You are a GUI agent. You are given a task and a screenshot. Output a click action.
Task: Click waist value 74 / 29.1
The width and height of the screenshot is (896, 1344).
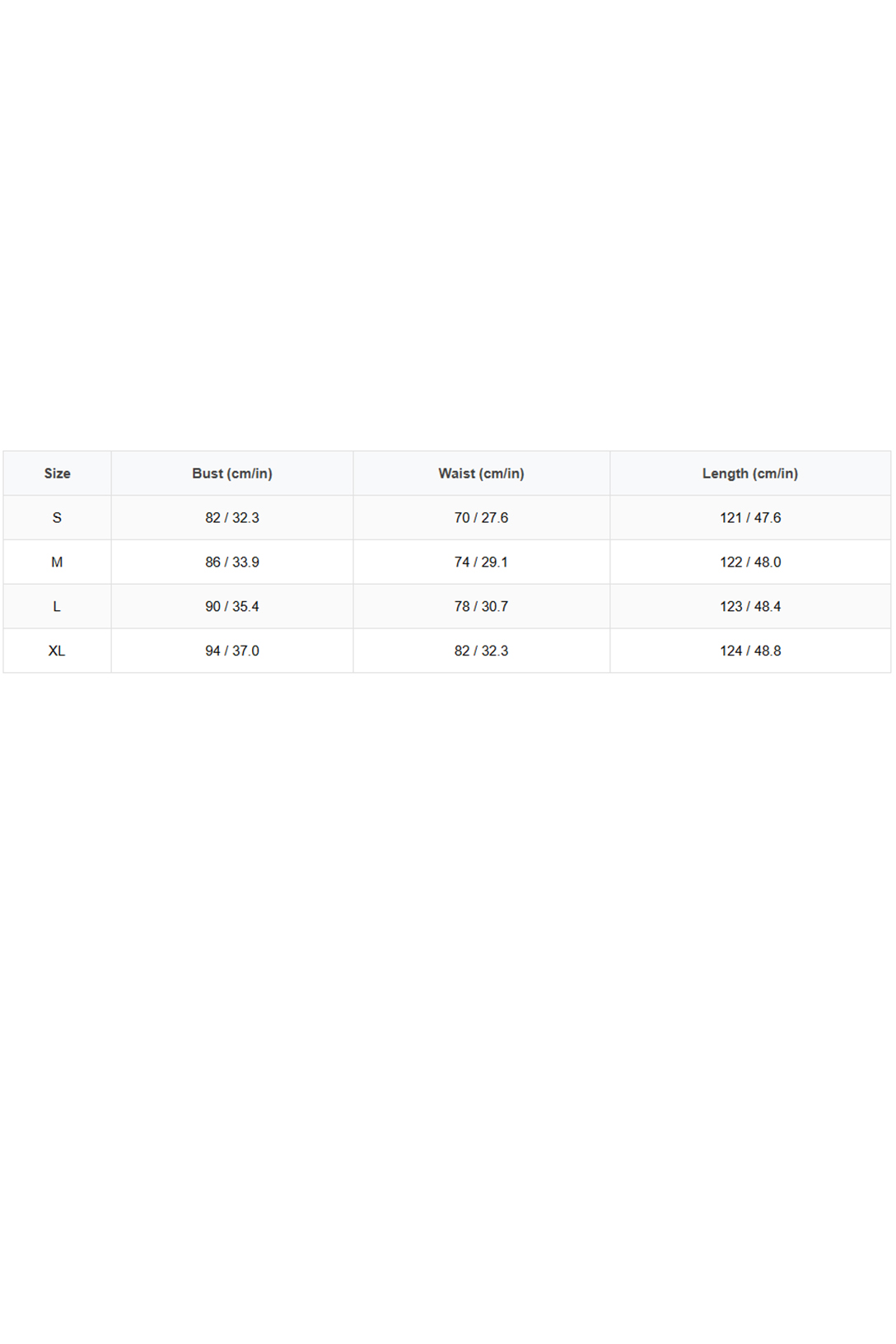[x=481, y=562]
